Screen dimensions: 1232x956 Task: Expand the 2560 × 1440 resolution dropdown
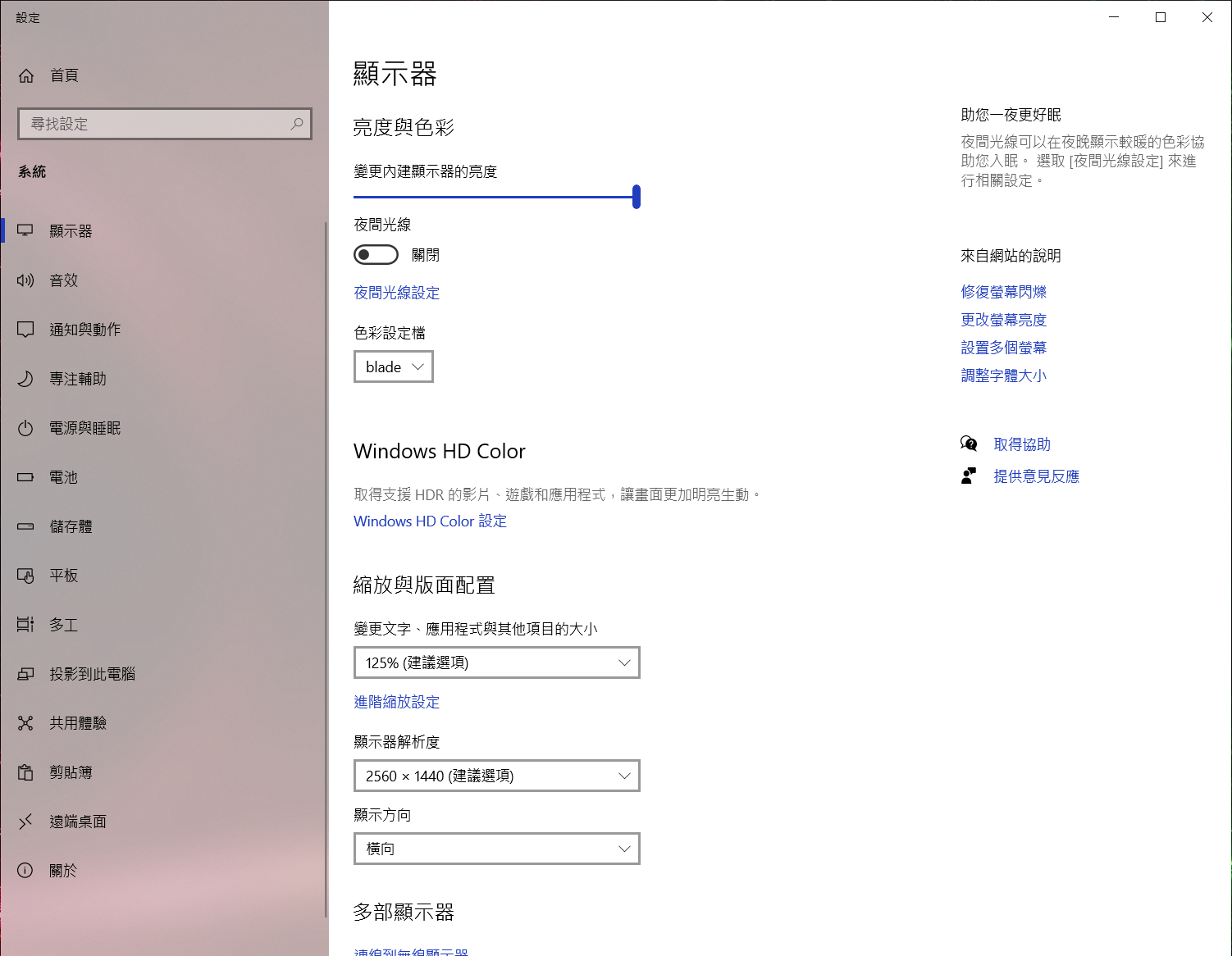(x=496, y=776)
